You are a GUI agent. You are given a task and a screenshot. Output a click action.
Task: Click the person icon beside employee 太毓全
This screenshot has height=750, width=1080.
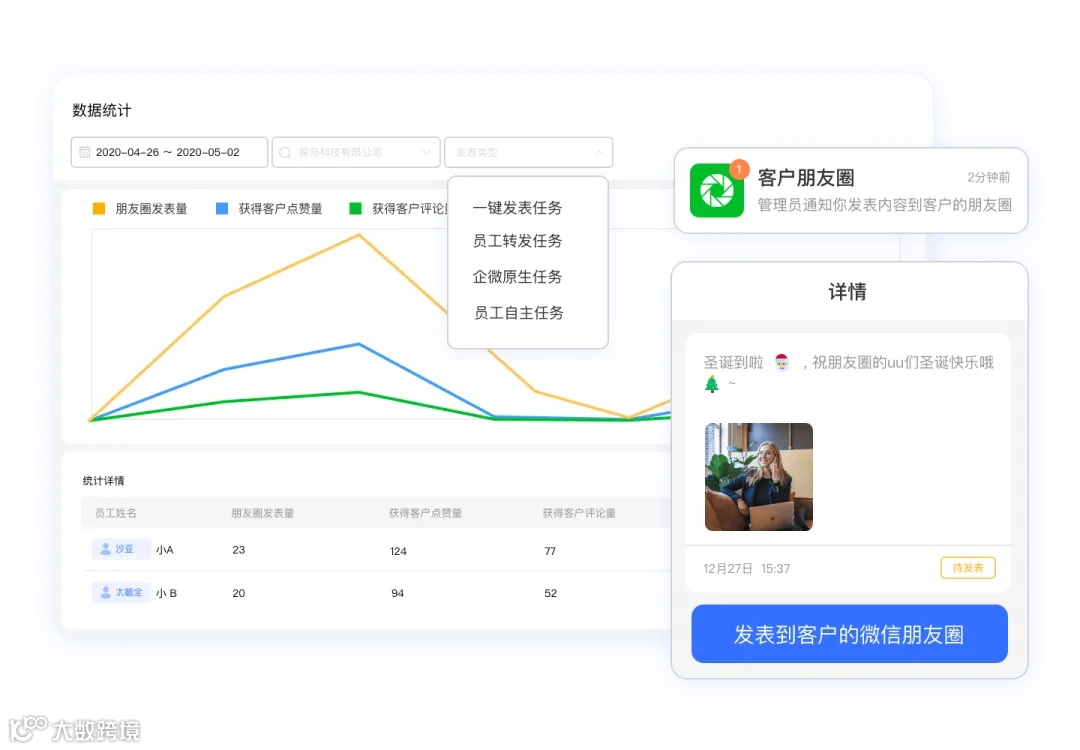point(106,592)
